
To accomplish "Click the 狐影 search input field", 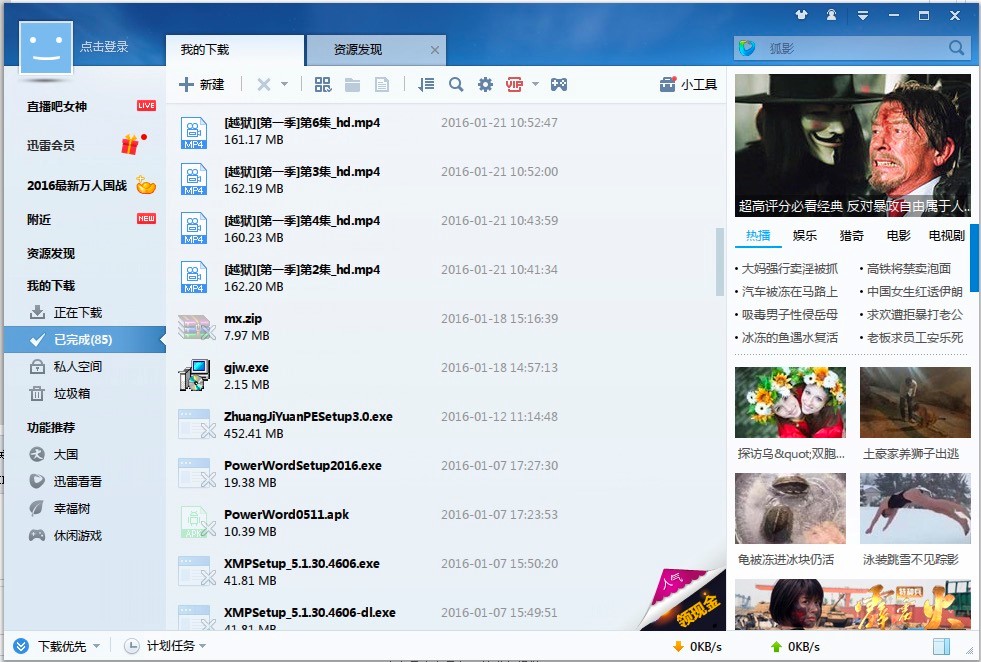I will click(854, 48).
